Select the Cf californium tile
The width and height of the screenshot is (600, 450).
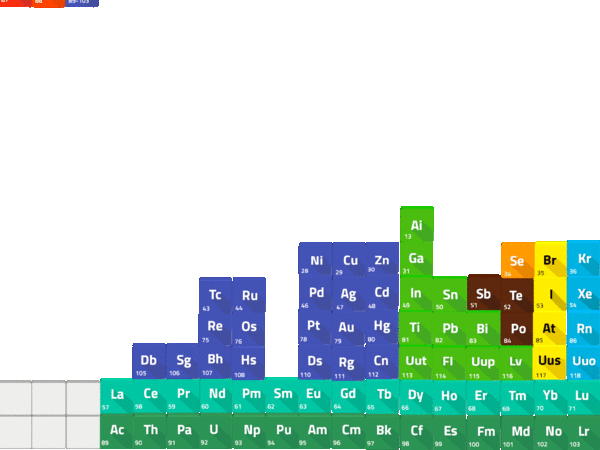click(x=417, y=432)
